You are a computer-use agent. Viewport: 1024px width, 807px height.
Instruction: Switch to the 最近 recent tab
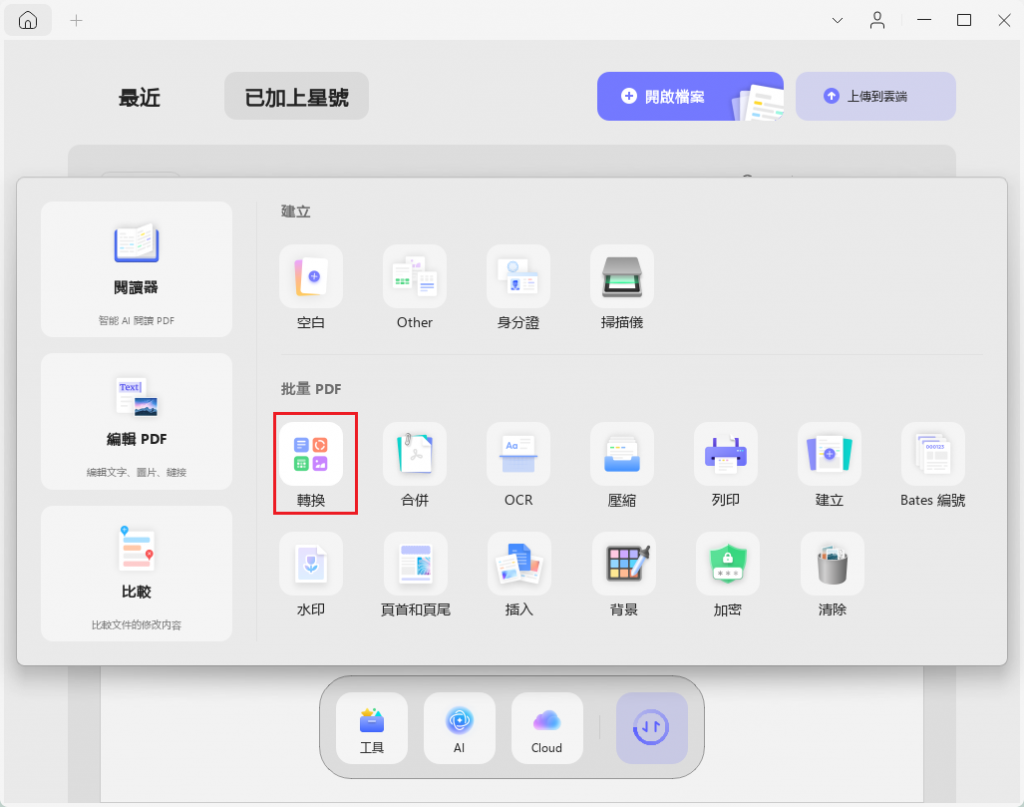(139, 97)
